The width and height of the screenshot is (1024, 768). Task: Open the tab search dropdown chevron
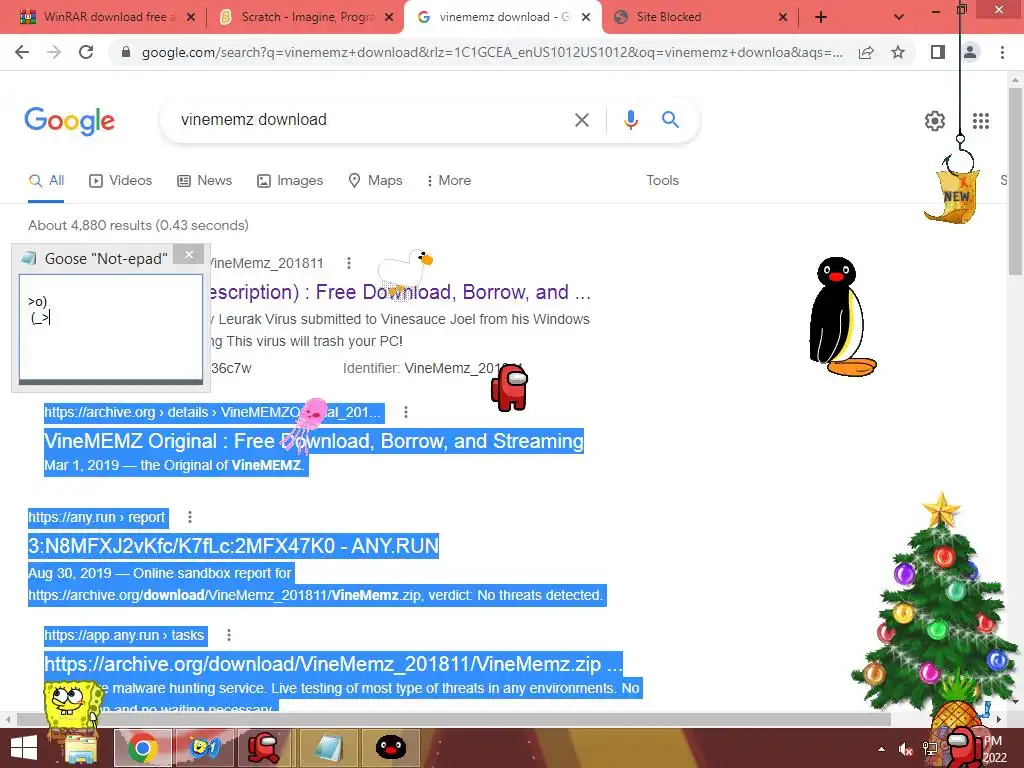pyautogui.click(x=899, y=17)
